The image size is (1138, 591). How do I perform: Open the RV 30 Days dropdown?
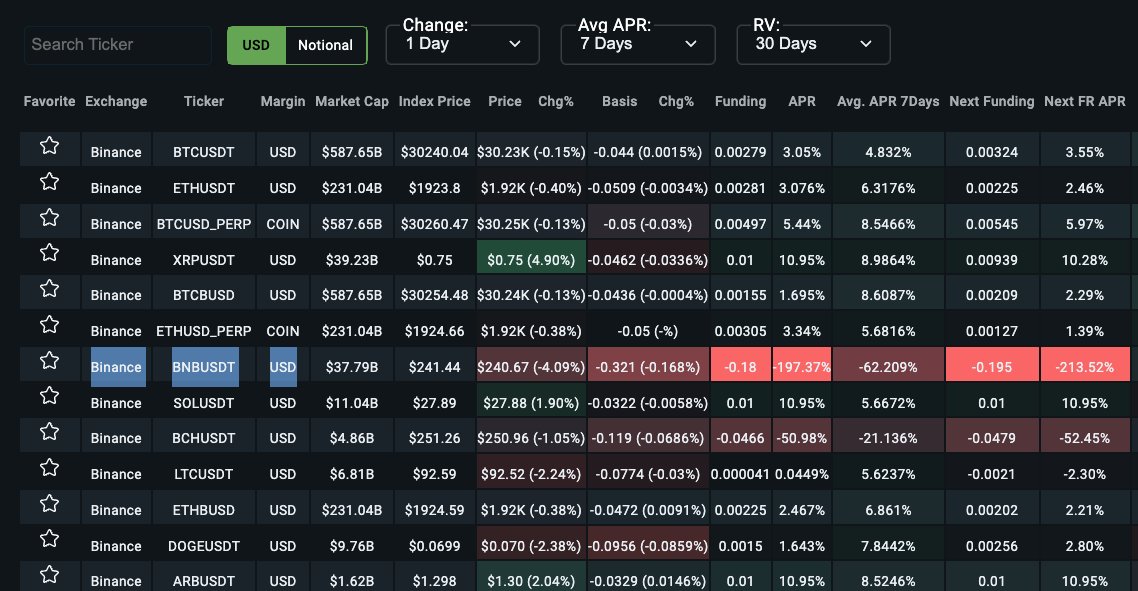coord(813,44)
